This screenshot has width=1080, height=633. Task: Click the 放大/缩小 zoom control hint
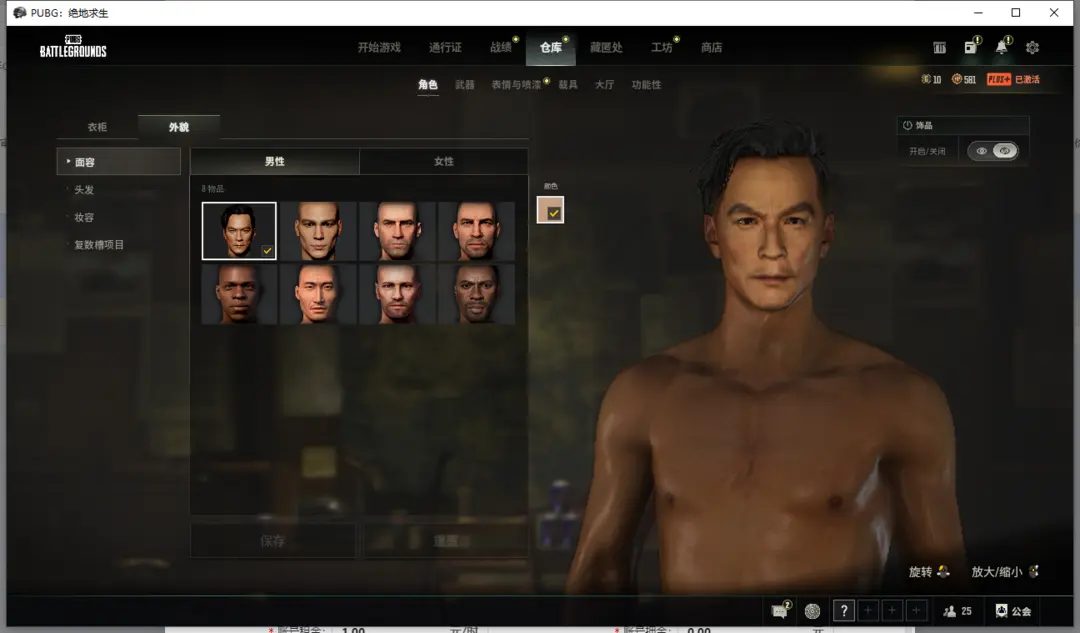pyautogui.click(x=1005, y=572)
